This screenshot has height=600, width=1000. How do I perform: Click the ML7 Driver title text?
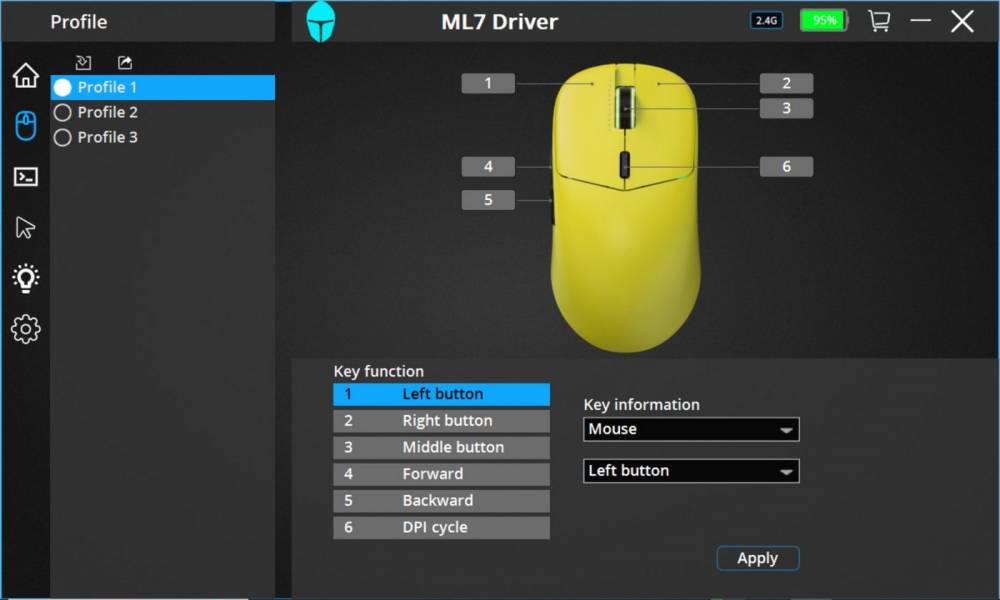click(x=499, y=22)
